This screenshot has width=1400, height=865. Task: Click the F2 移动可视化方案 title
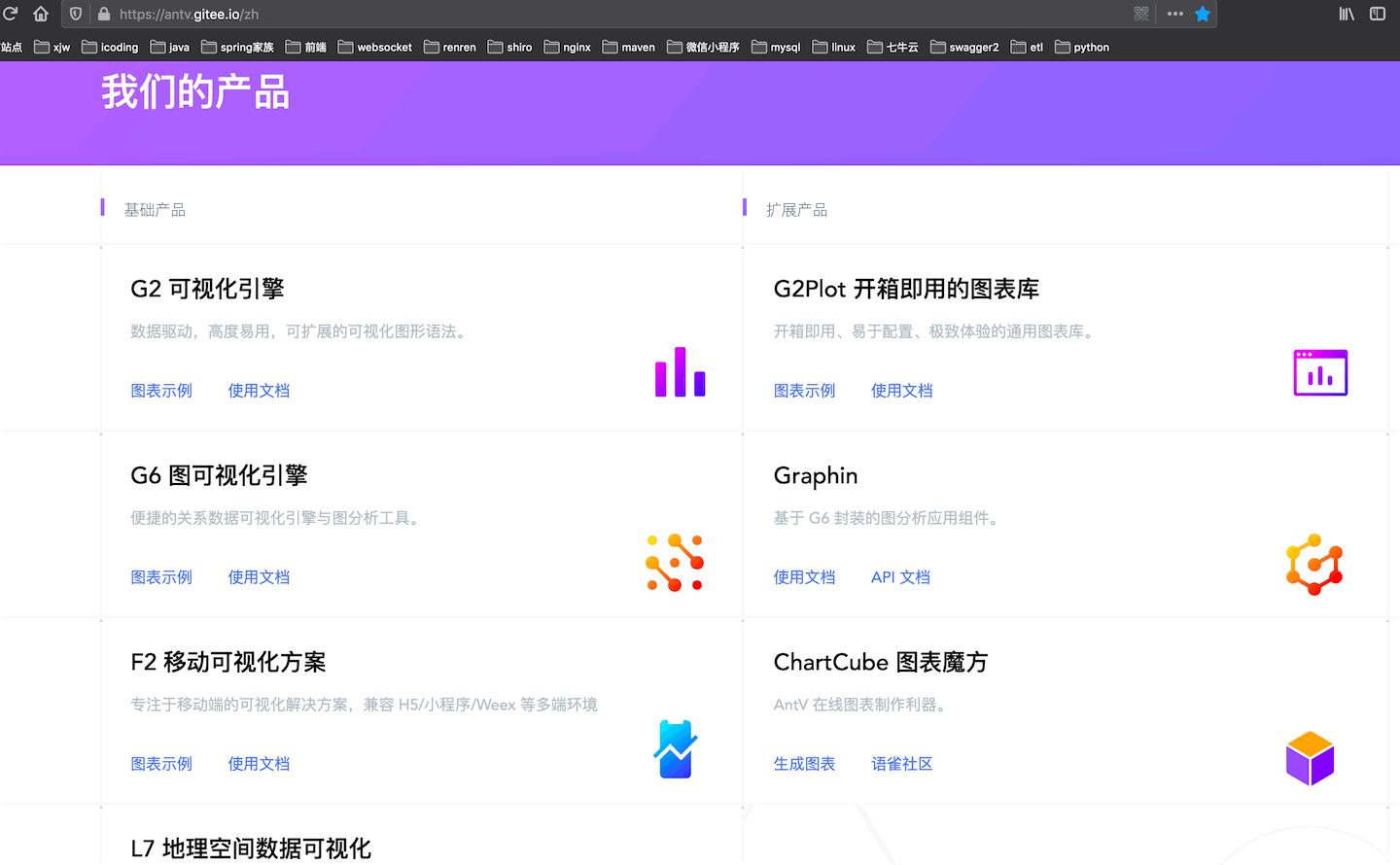228,662
